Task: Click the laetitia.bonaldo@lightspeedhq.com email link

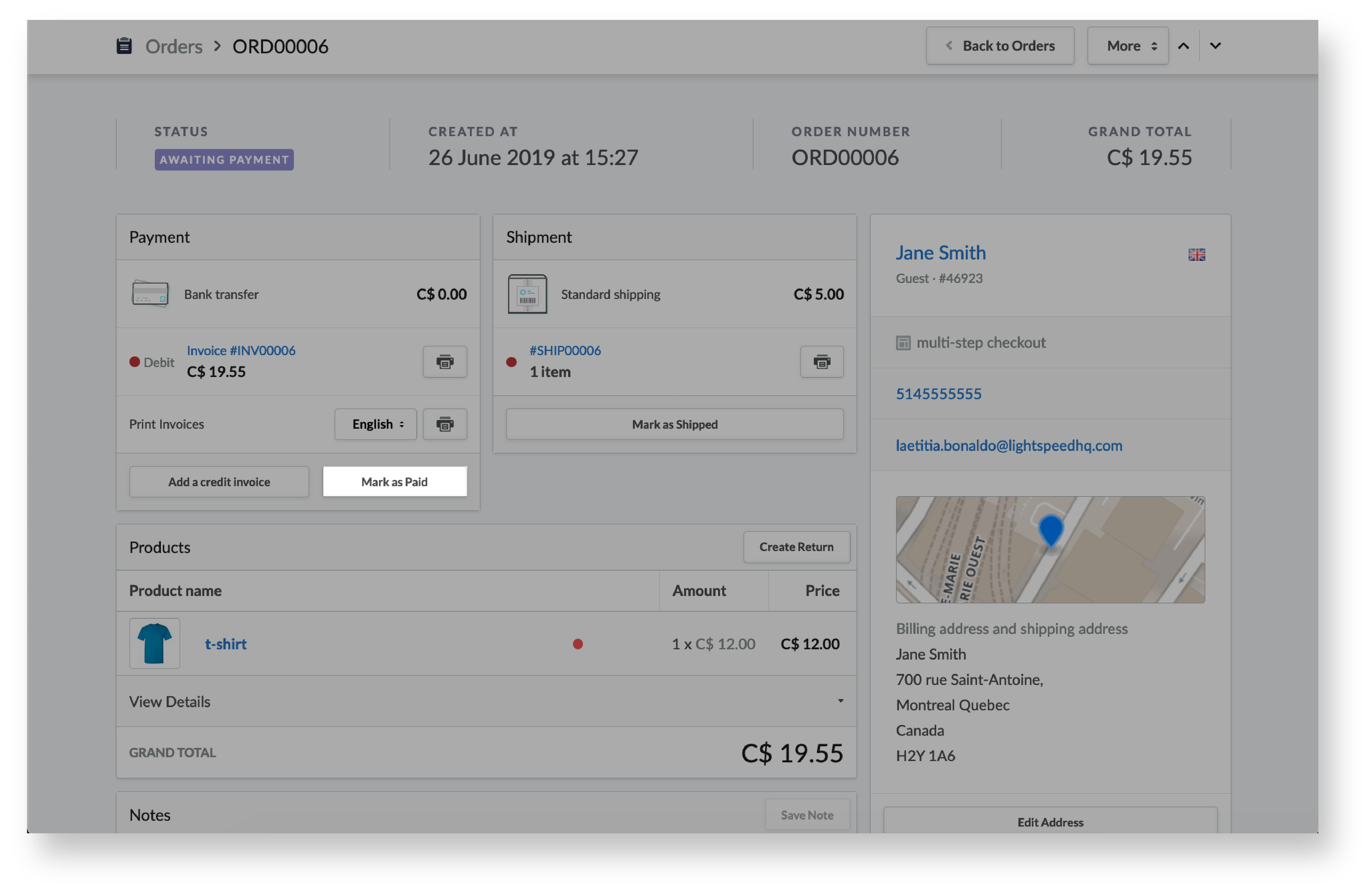Action: coord(1009,446)
